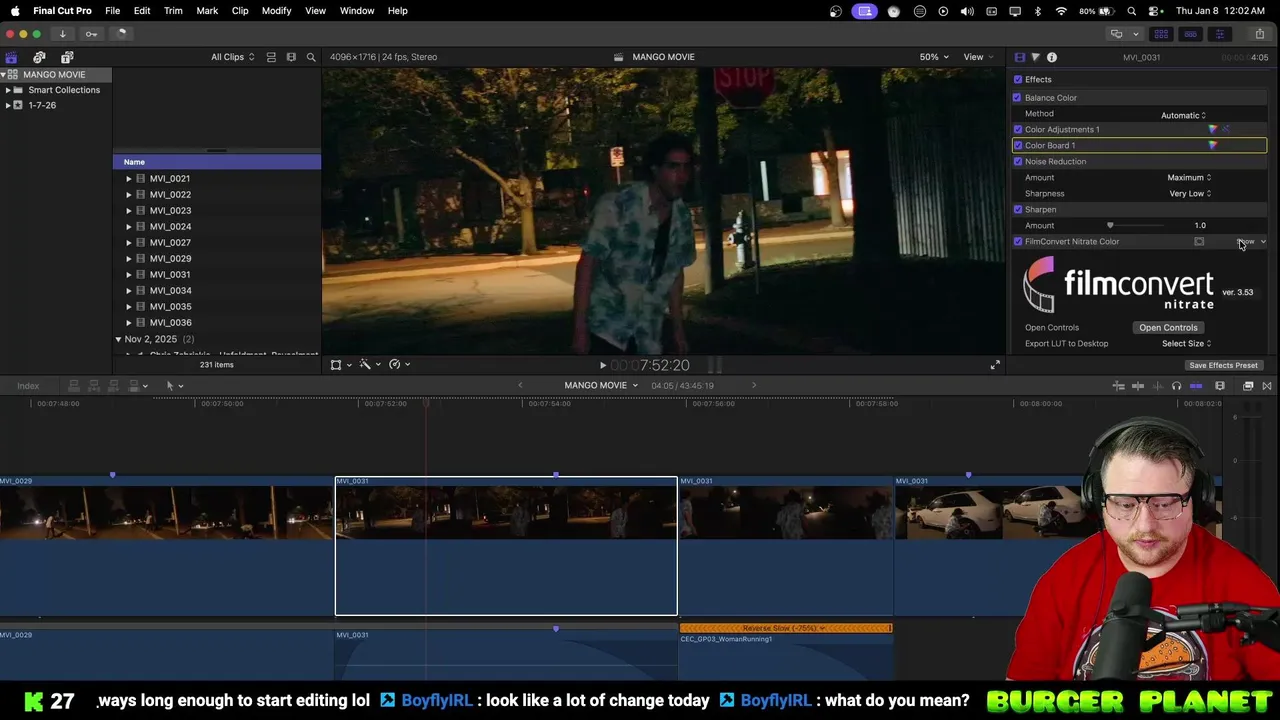Show or hide Inspector sliders button
This screenshot has width=1280, height=720.
(1219, 34)
